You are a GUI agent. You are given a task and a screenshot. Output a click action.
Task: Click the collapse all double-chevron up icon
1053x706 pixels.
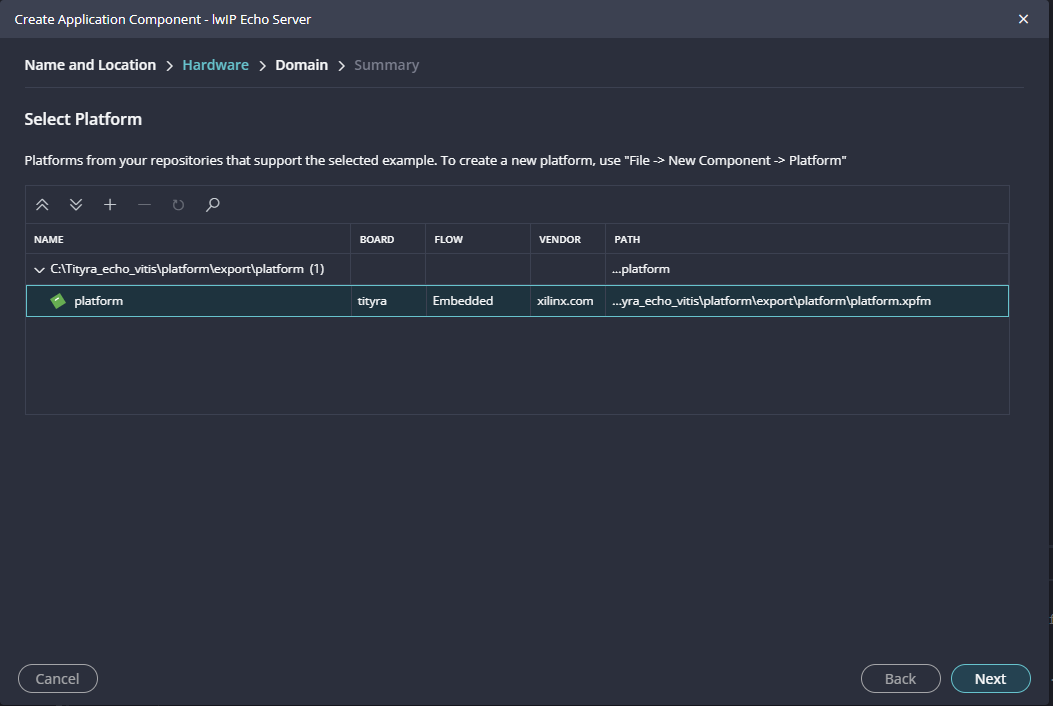pos(42,205)
